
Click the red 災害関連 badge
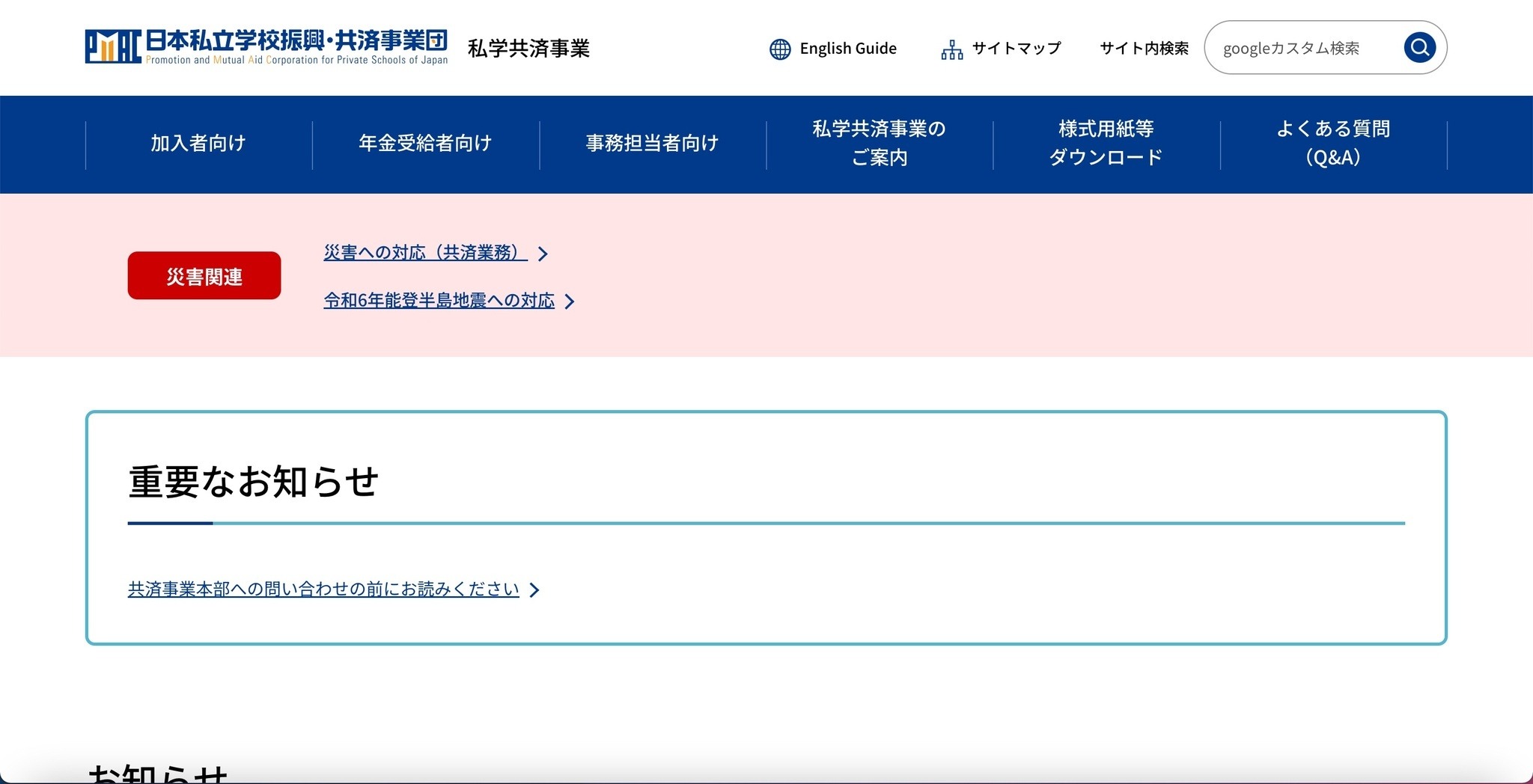(x=204, y=275)
